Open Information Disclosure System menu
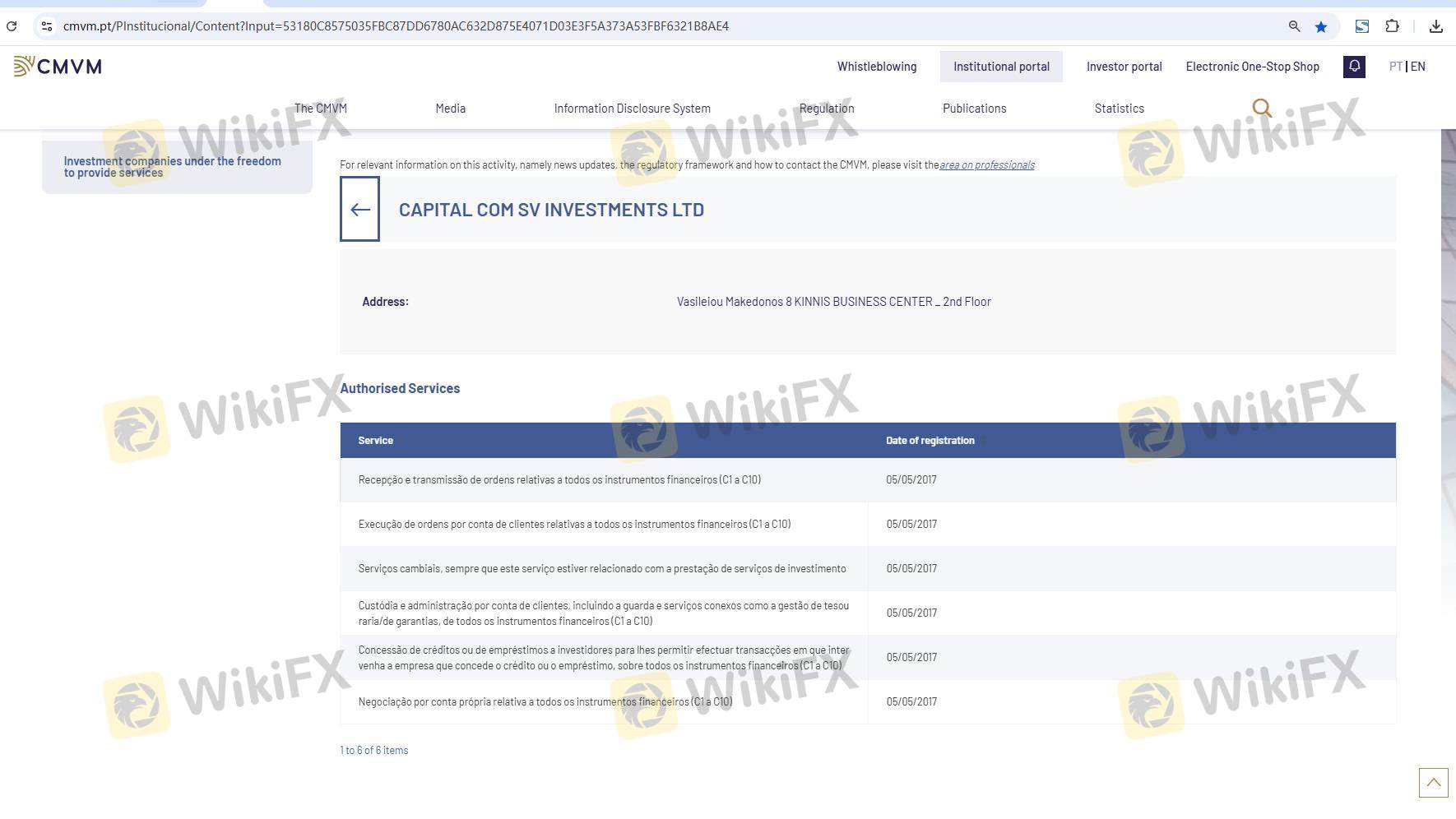The image size is (1456, 819). coord(632,109)
